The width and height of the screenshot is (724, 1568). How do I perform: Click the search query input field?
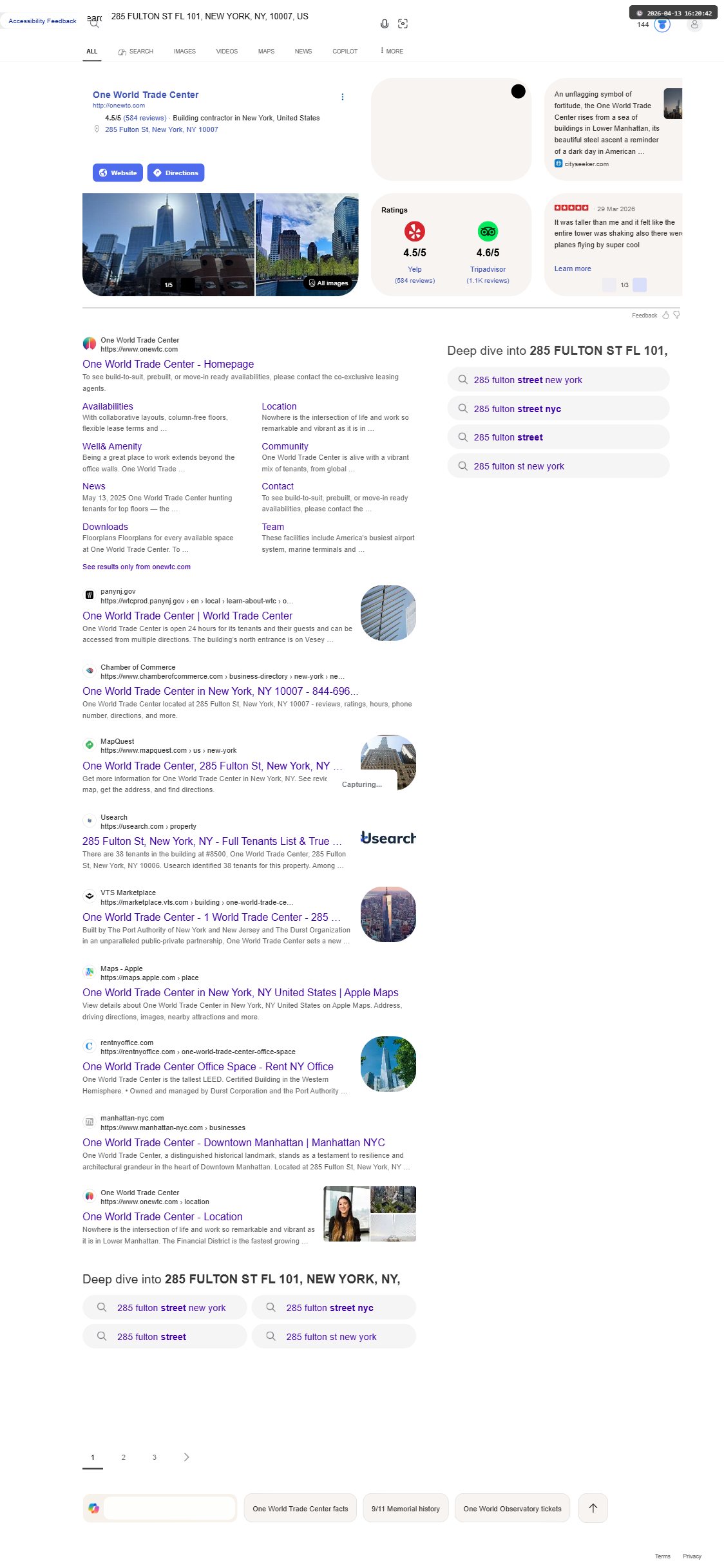pyautogui.click(x=238, y=17)
